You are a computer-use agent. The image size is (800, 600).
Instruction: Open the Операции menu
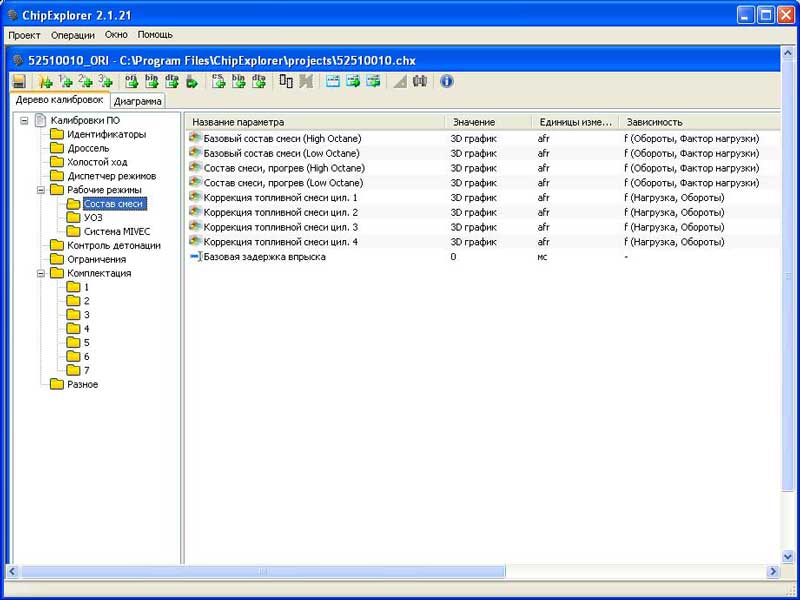[x=72, y=35]
